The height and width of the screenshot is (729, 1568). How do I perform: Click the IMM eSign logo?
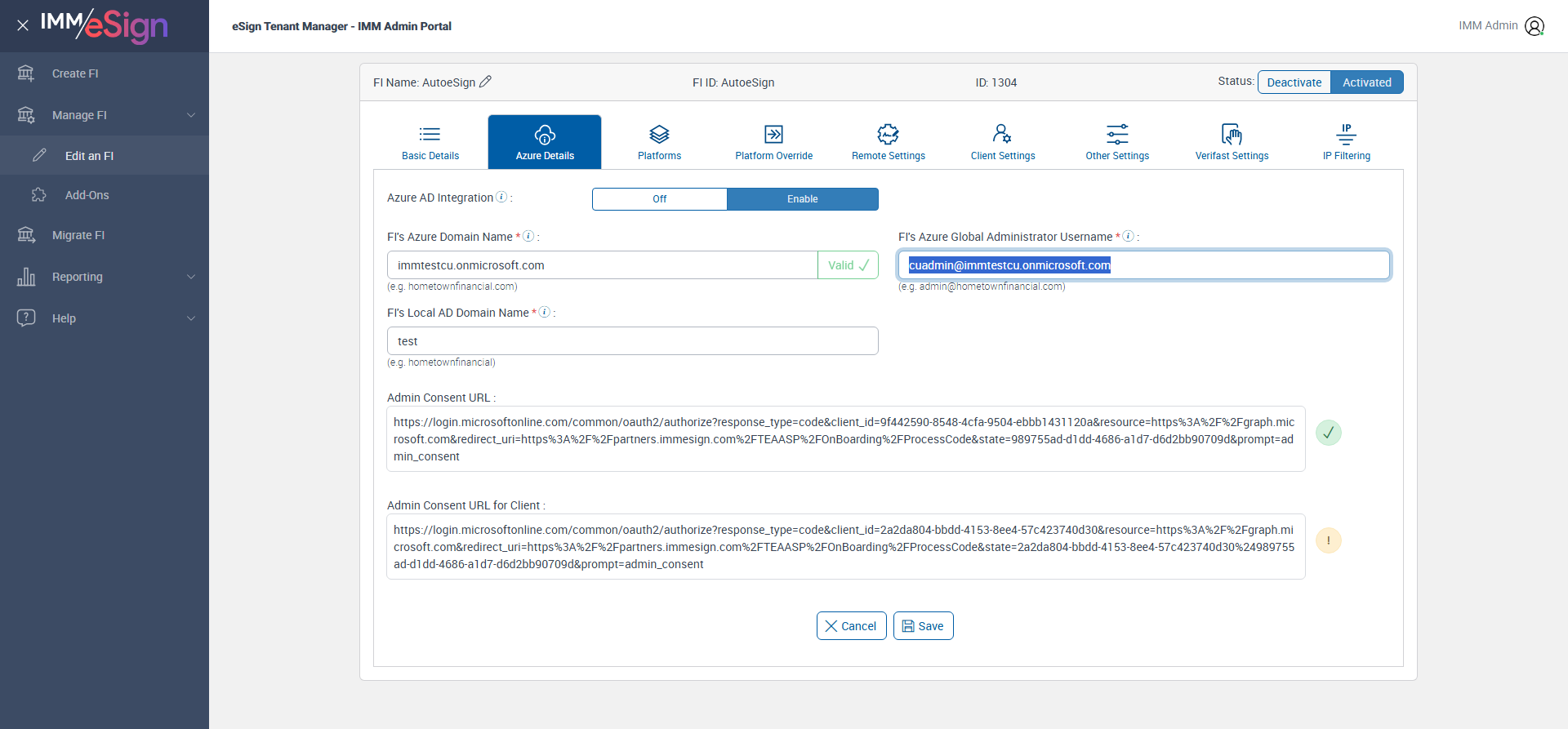point(105,25)
